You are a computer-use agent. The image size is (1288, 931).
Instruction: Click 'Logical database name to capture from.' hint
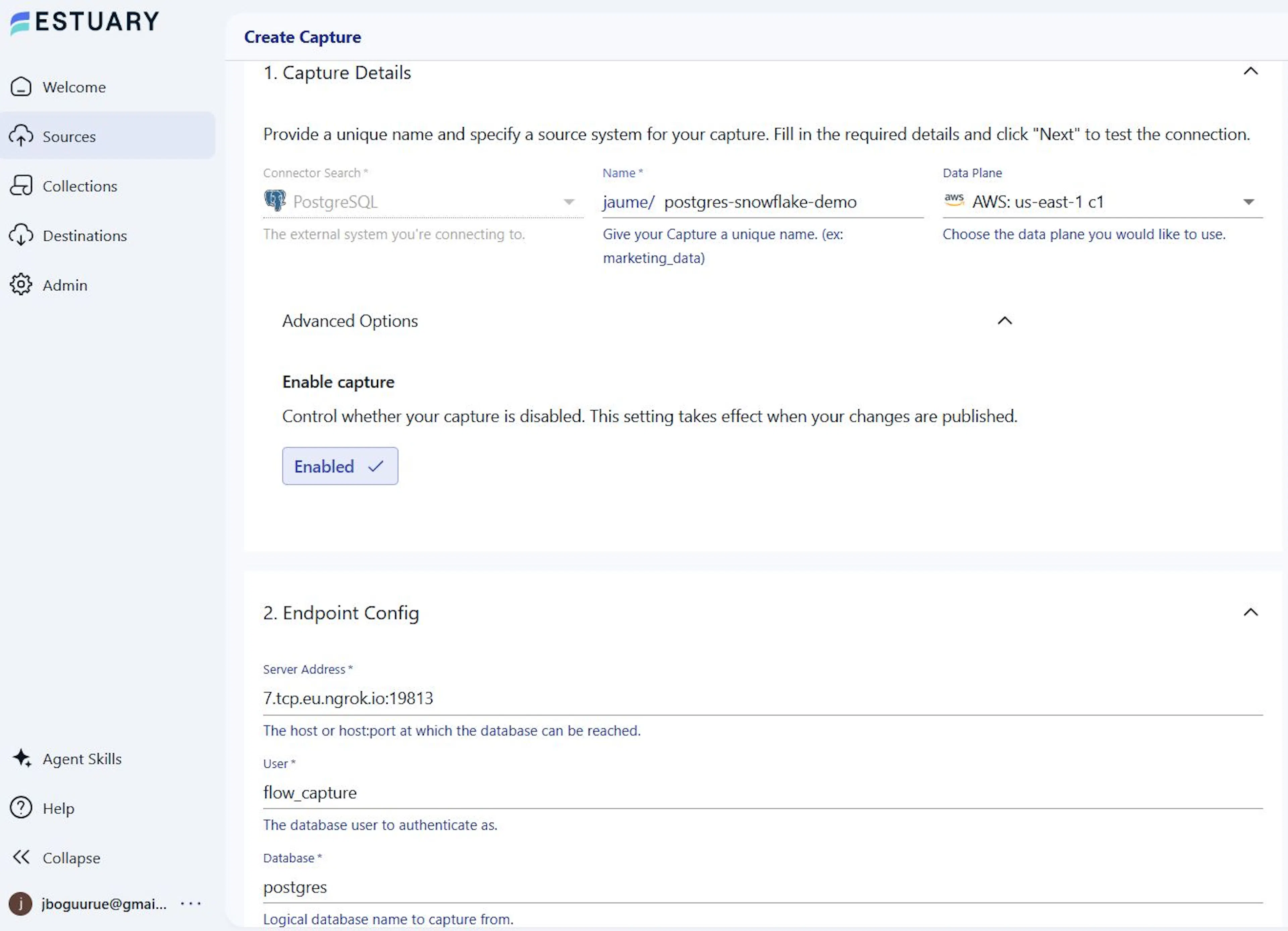[x=388, y=919]
